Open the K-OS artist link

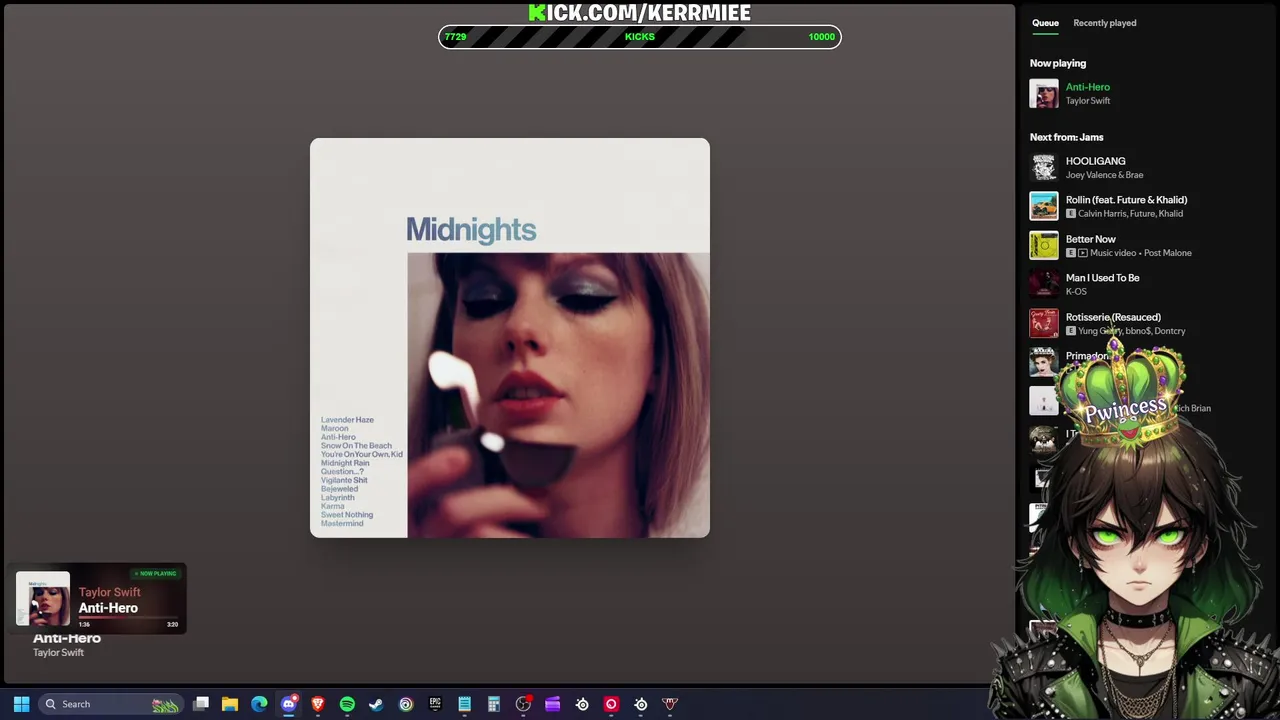(x=1076, y=292)
